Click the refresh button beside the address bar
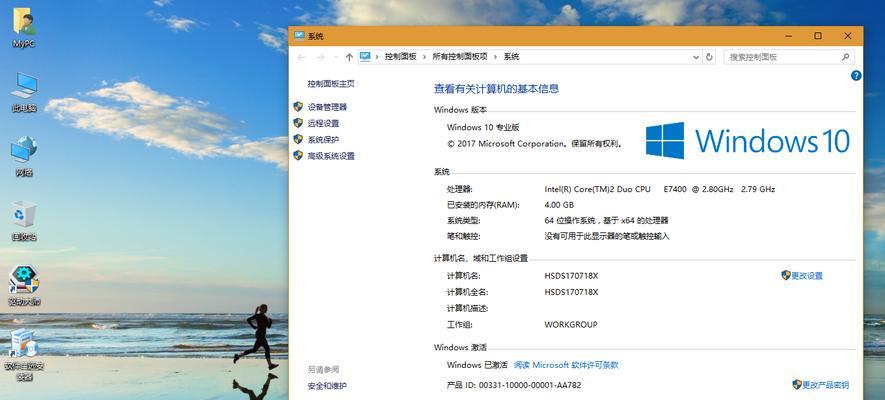This screenshot has width=885, height=400. [x=709, y=57]
